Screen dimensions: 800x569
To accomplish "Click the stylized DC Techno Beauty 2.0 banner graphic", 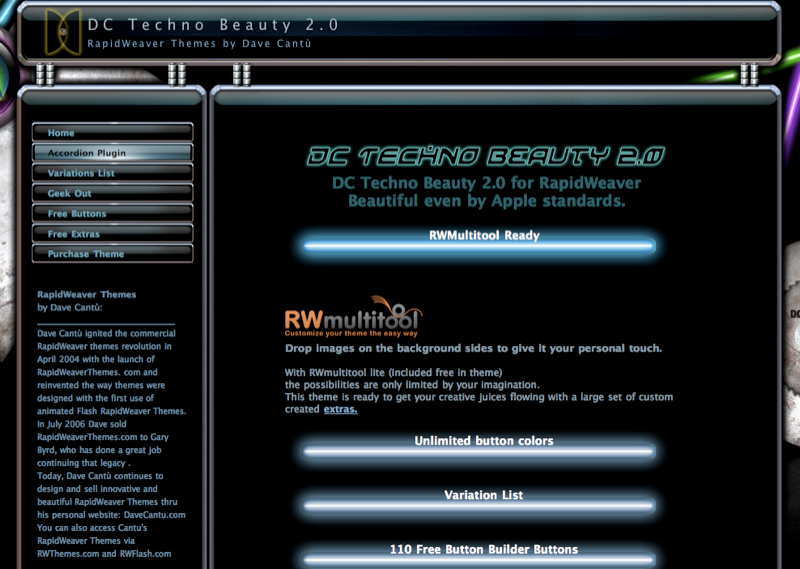I will pos(485,156).
